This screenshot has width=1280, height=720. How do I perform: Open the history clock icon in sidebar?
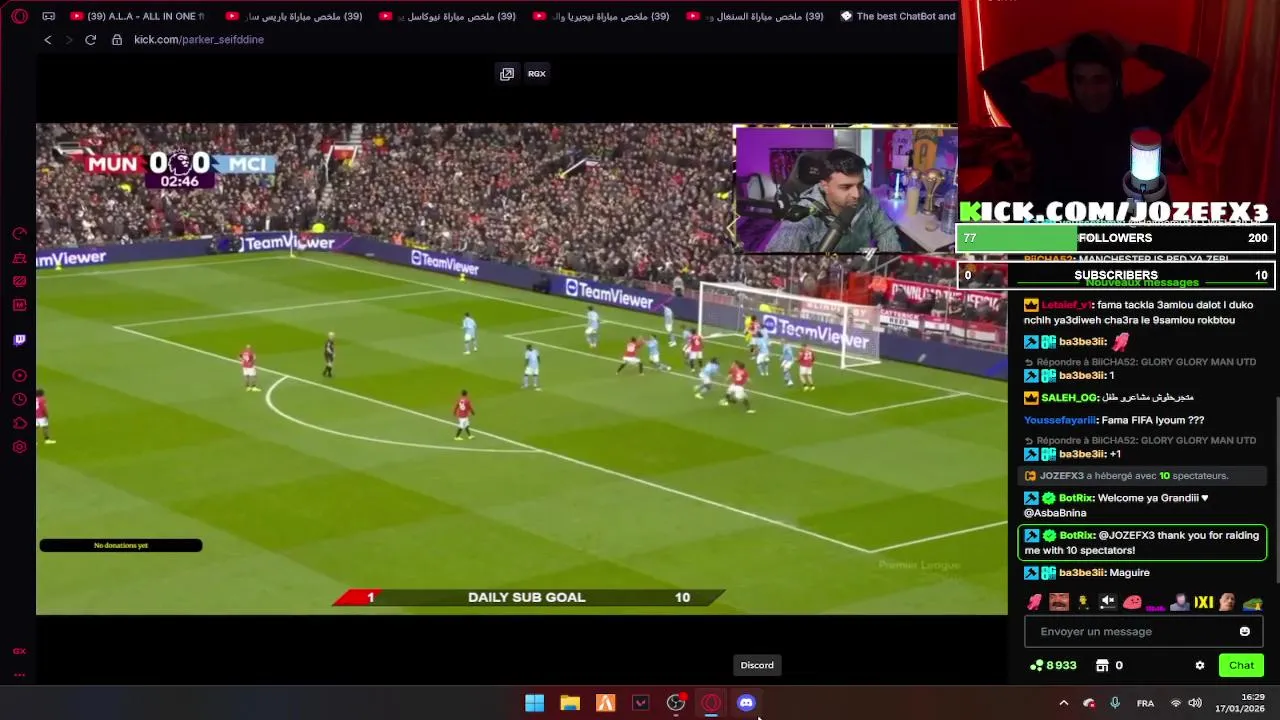(x=19, y=400)
